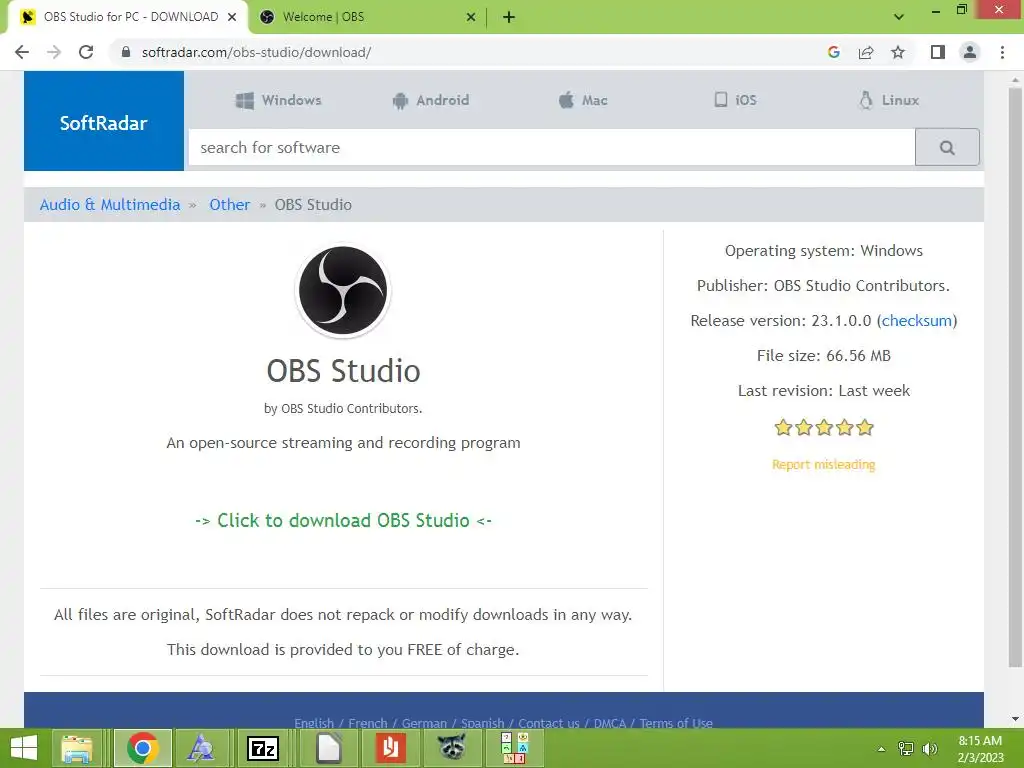1024x768 pixels.
Task: Open the raccoon taskbar app
Action: 451,748
